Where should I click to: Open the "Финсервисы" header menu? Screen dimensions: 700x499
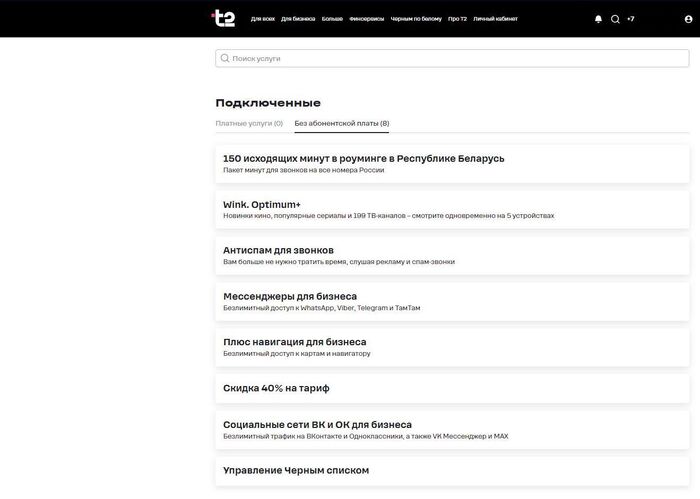tap(366, 19)
